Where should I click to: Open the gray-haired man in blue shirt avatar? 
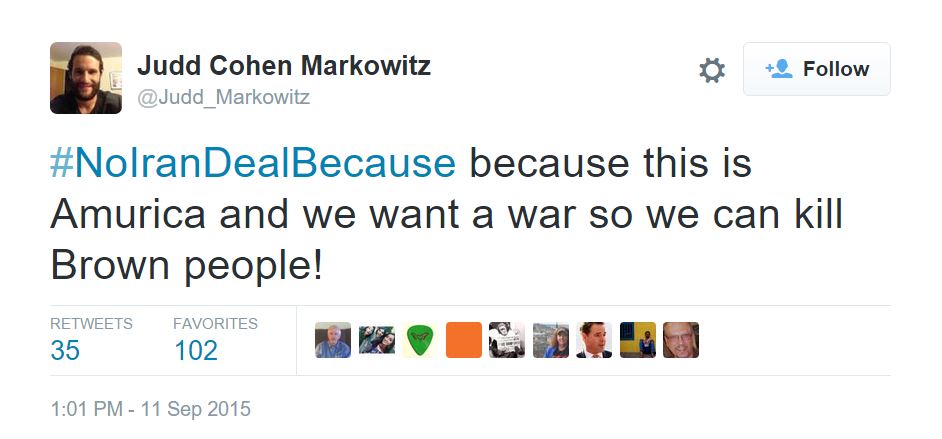click(333, 340)
